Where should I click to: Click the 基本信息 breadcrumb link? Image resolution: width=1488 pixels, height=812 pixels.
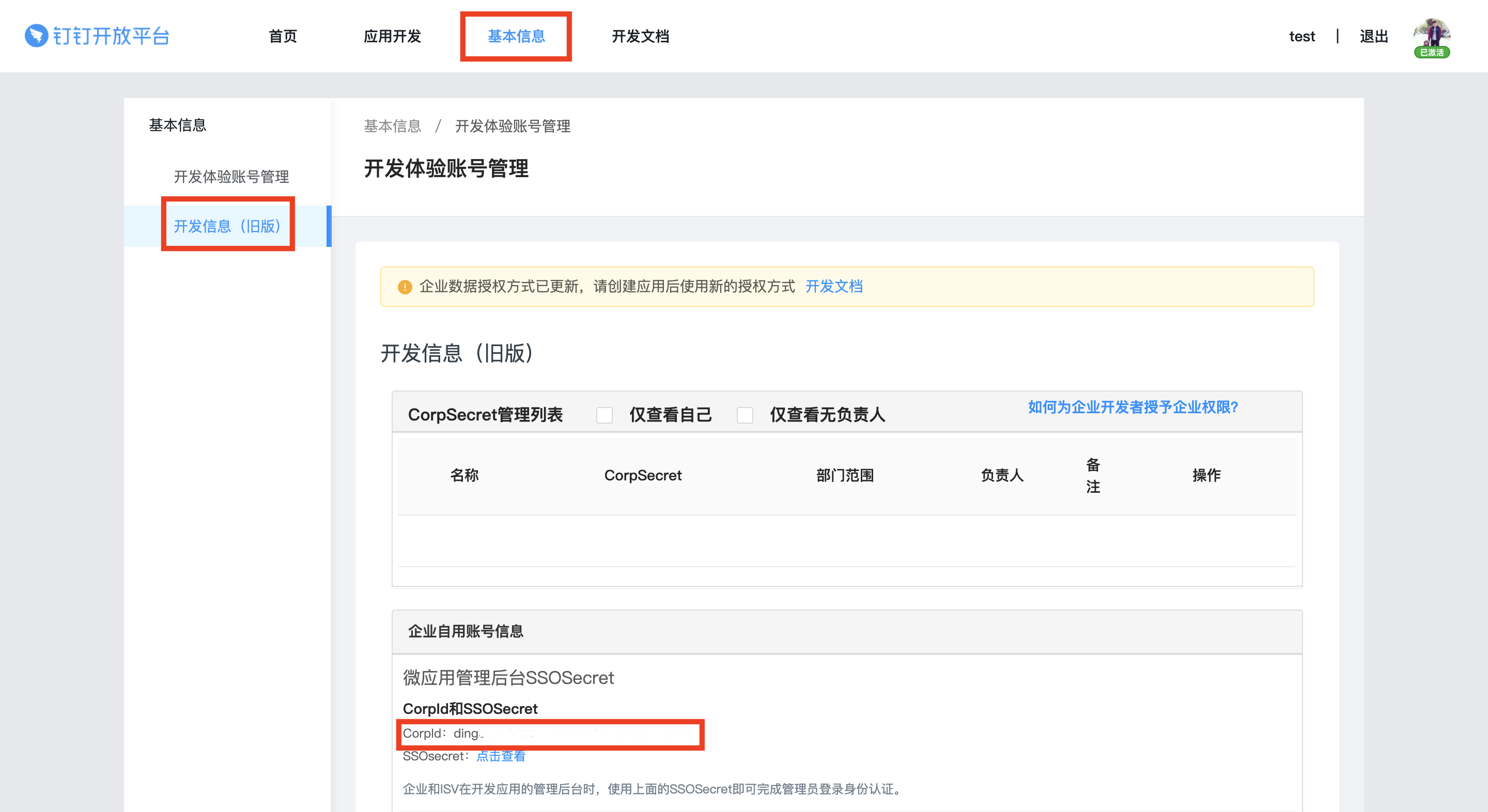[x=392, y=126]
